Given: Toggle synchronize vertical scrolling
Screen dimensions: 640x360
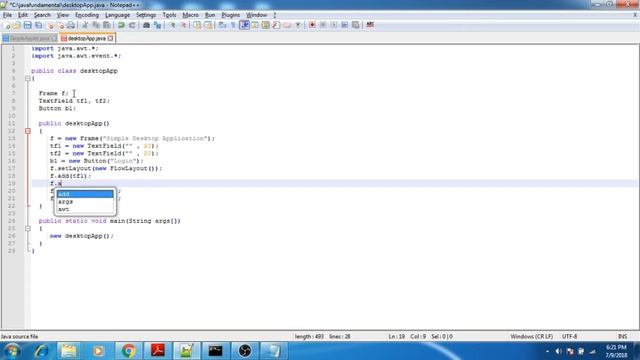Looking at the screenshot, I should click(197, 25).
